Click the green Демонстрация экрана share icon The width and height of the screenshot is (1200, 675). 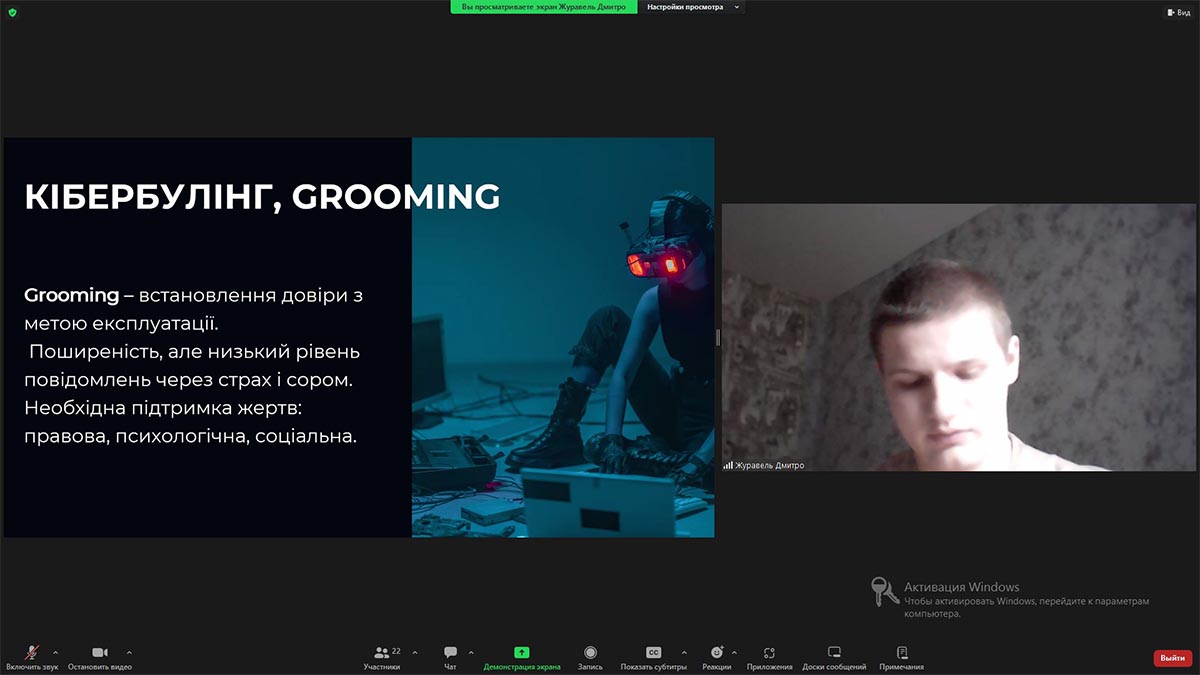521,652
